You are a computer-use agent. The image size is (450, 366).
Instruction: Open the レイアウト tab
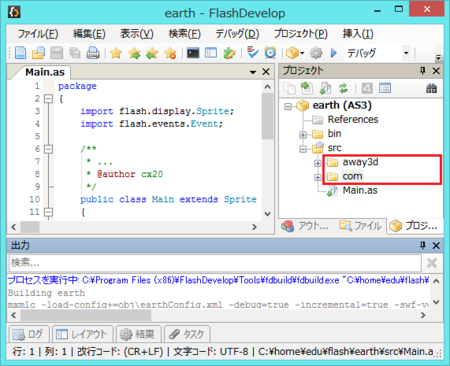coord(82,334)
